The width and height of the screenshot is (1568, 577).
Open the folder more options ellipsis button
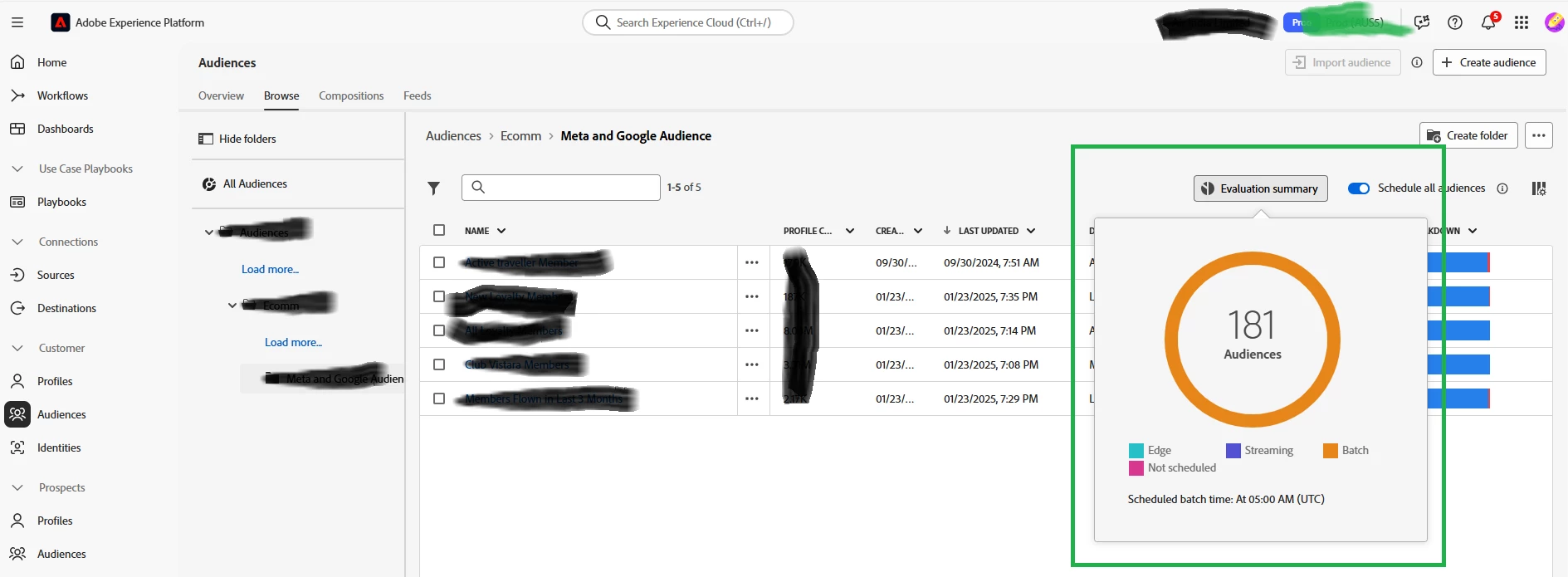(1539, 135)
